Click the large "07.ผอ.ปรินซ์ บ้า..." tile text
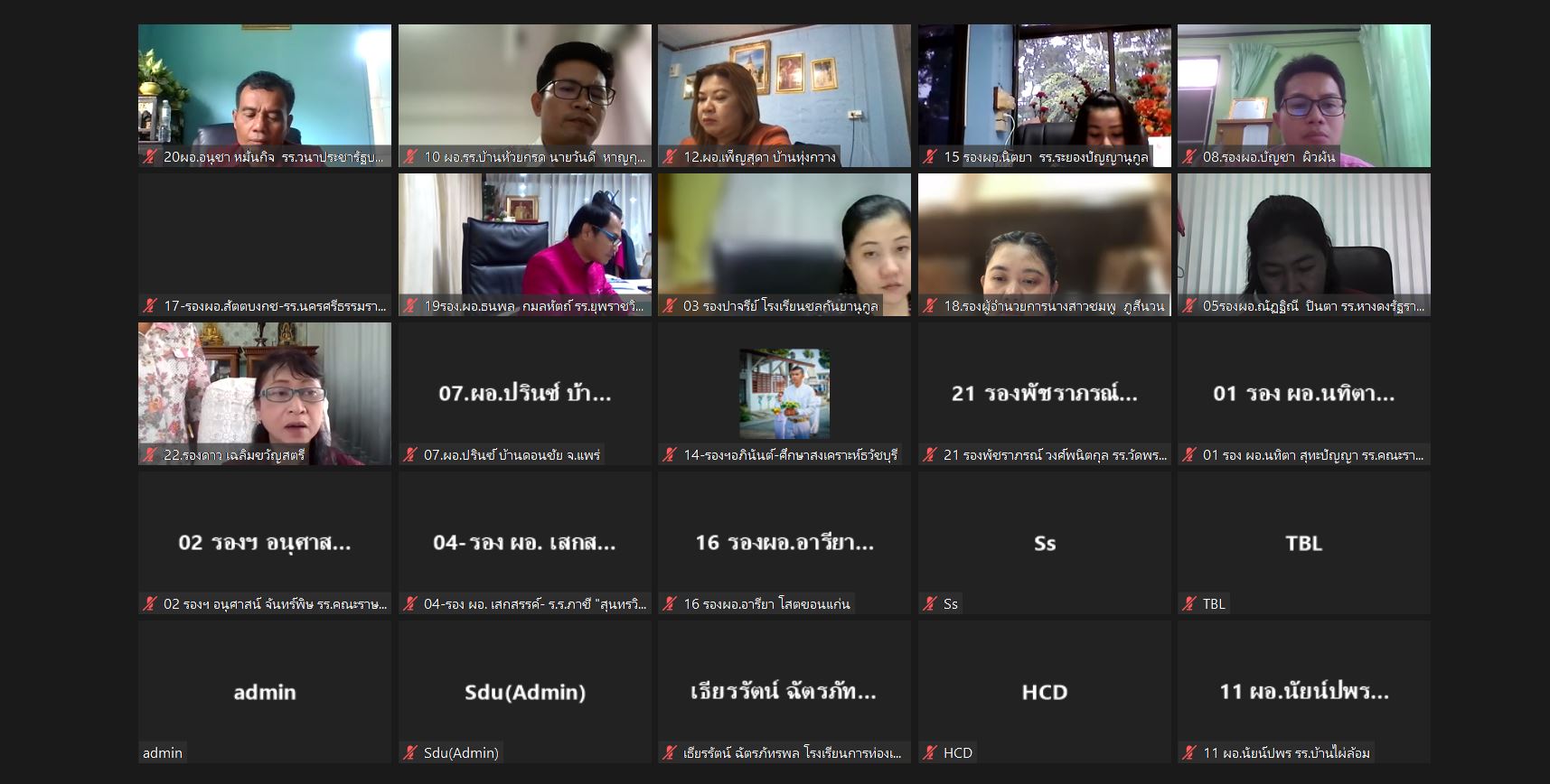 524,394
